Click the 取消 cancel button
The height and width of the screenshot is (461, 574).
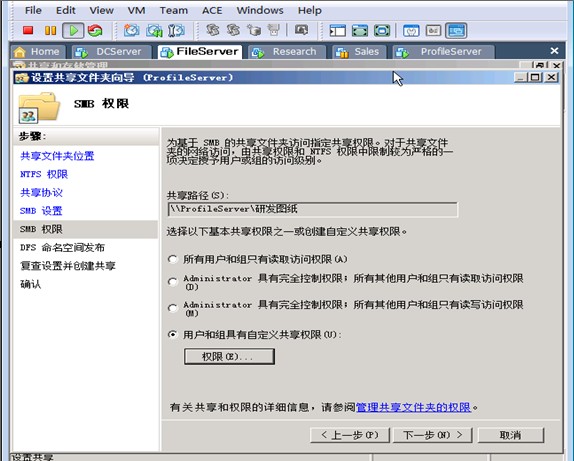[x=510, y=435]
